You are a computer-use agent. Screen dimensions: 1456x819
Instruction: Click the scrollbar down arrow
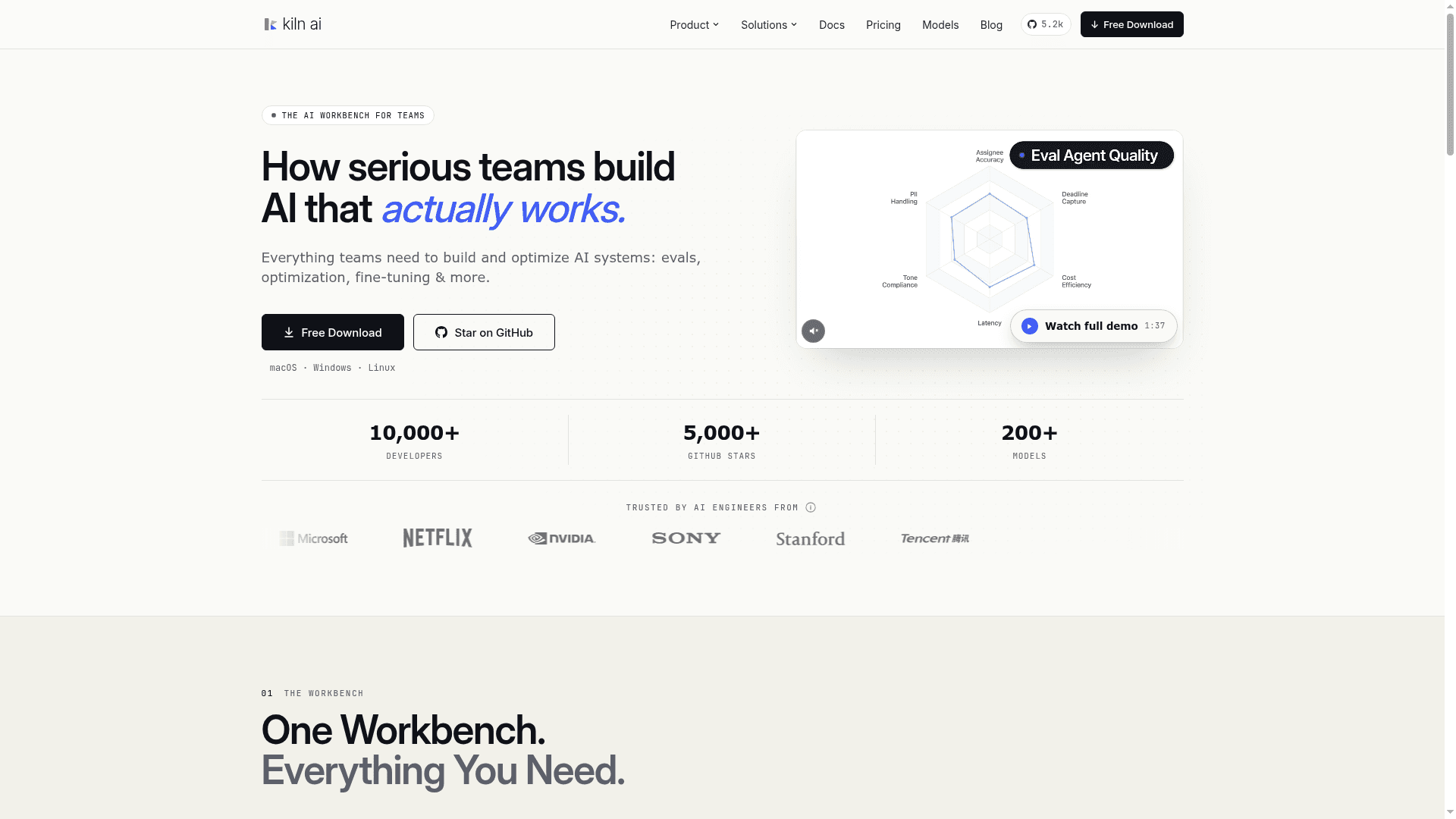coord(1450,812)
